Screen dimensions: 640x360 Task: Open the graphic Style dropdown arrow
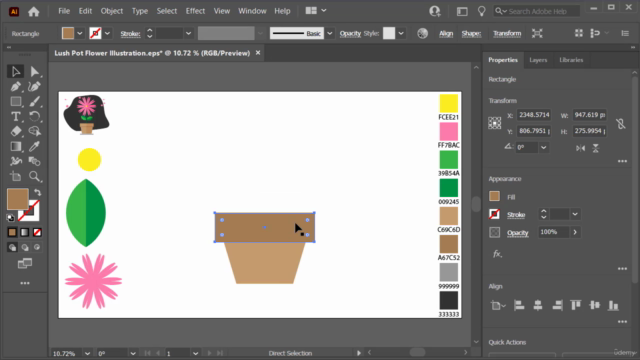tap(401, 33)
